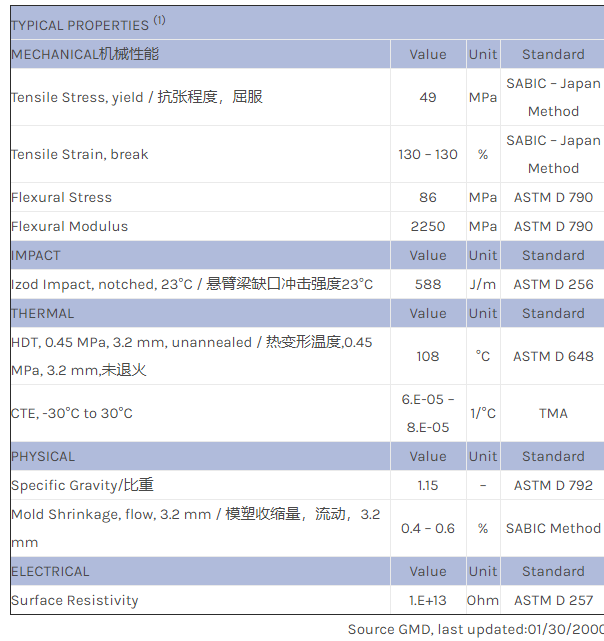Click the Tensile Stress, yield row label

[x=137, y=97]
